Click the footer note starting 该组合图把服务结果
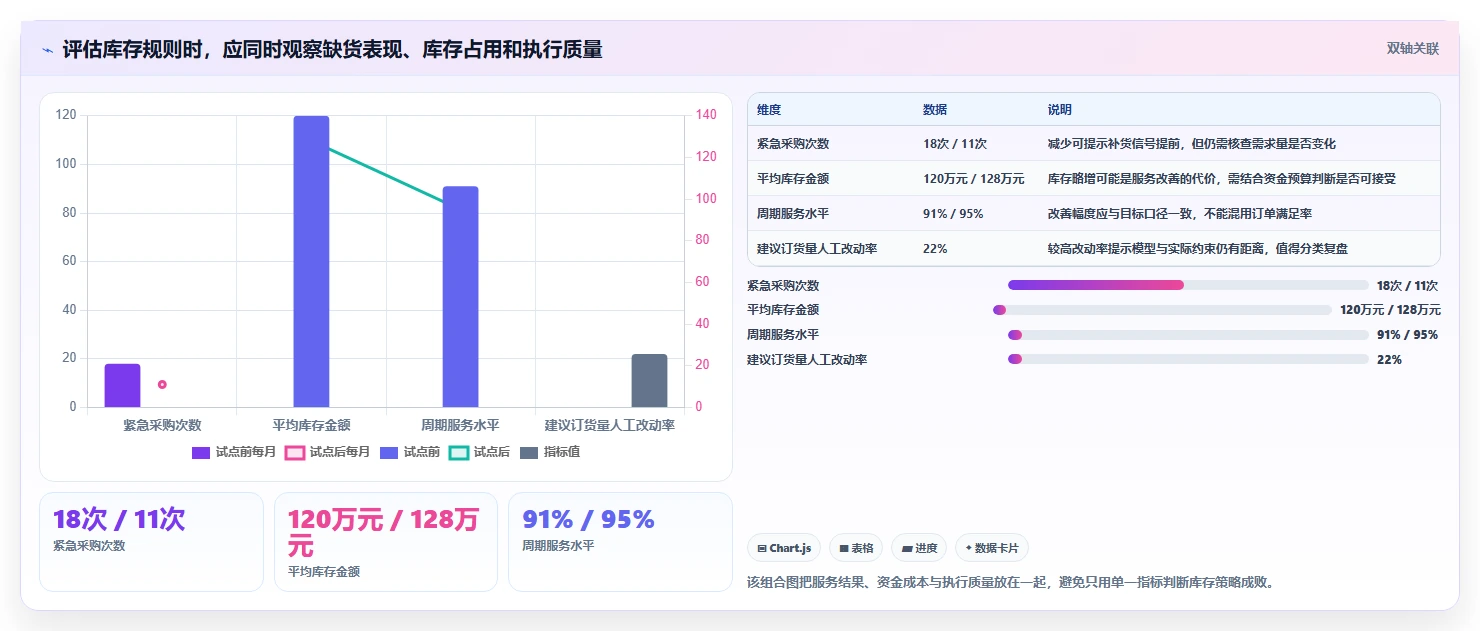The height and width of the screenshot is (631, 1480). [1012, 582]
